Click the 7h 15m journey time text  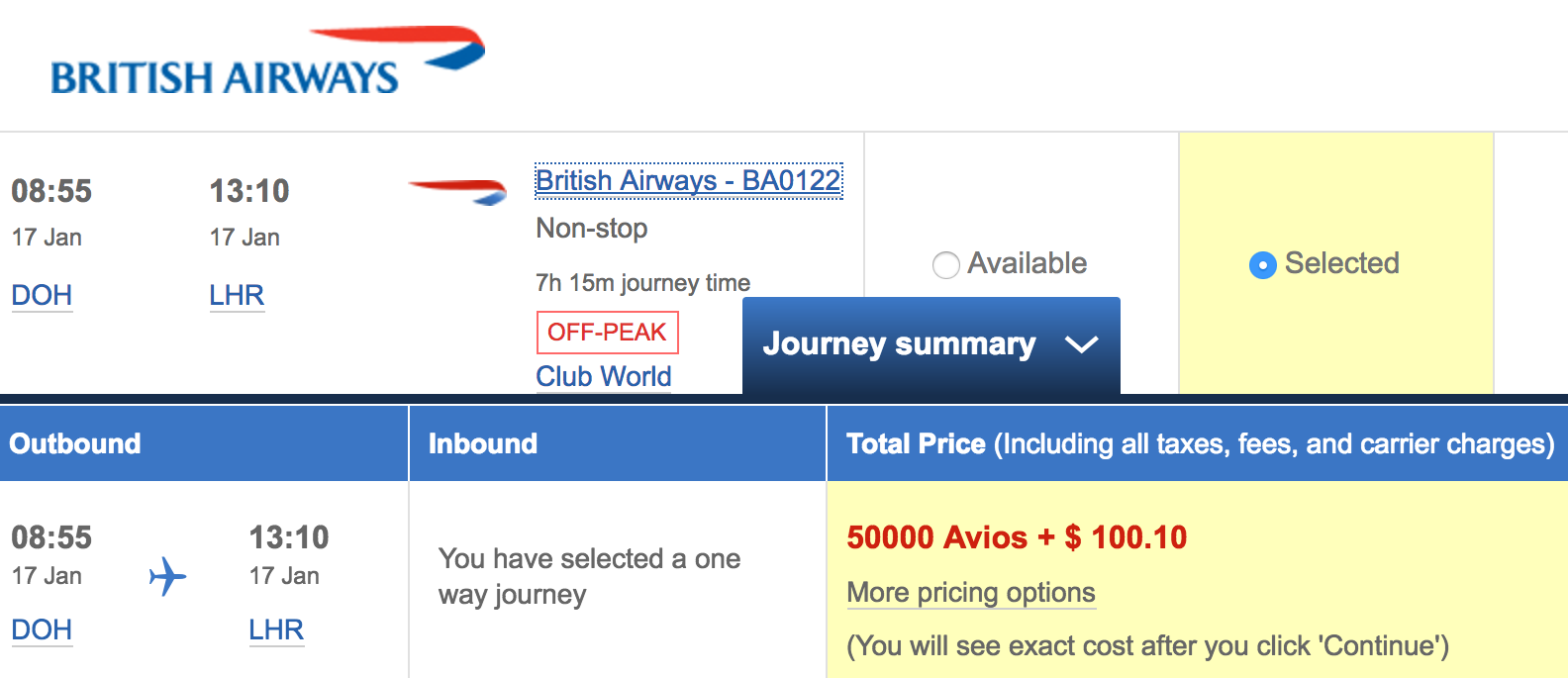[642, 283]
